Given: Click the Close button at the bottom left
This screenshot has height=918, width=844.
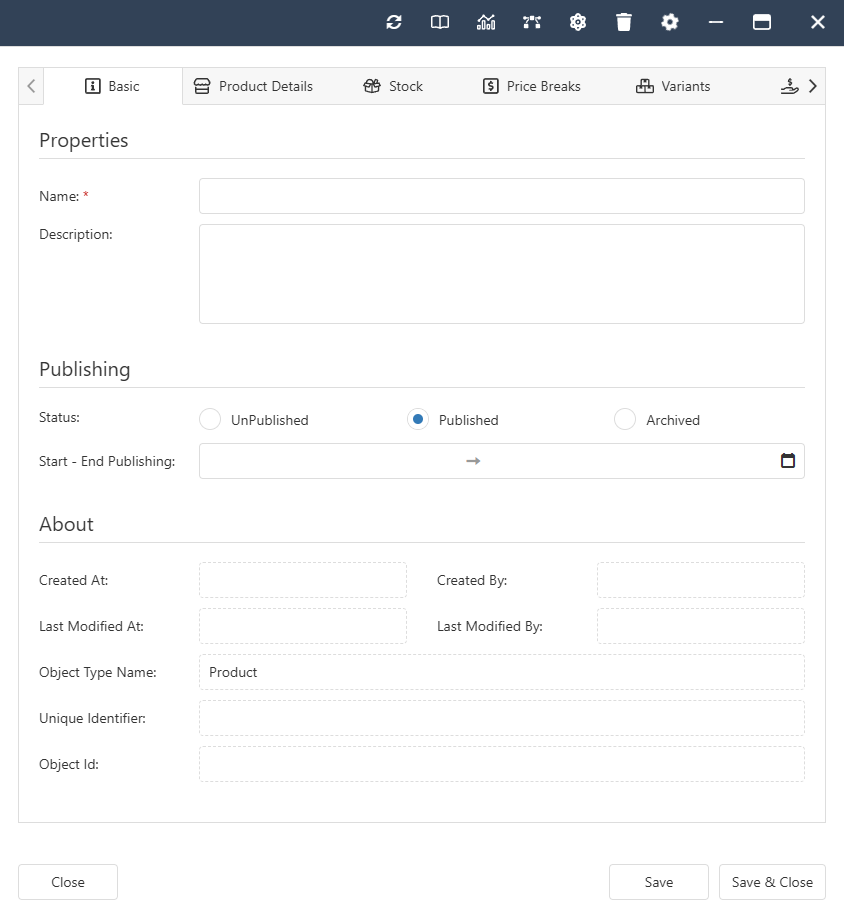Looking at the screenshot, I should 68,882.
